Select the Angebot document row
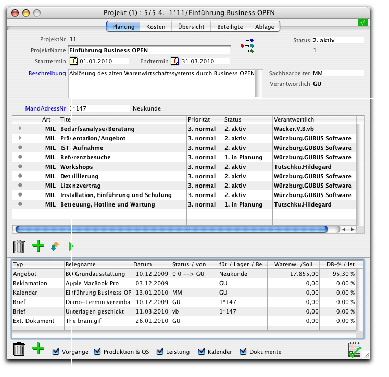Viewport: 389px width, 377px height. coord(184,274)
